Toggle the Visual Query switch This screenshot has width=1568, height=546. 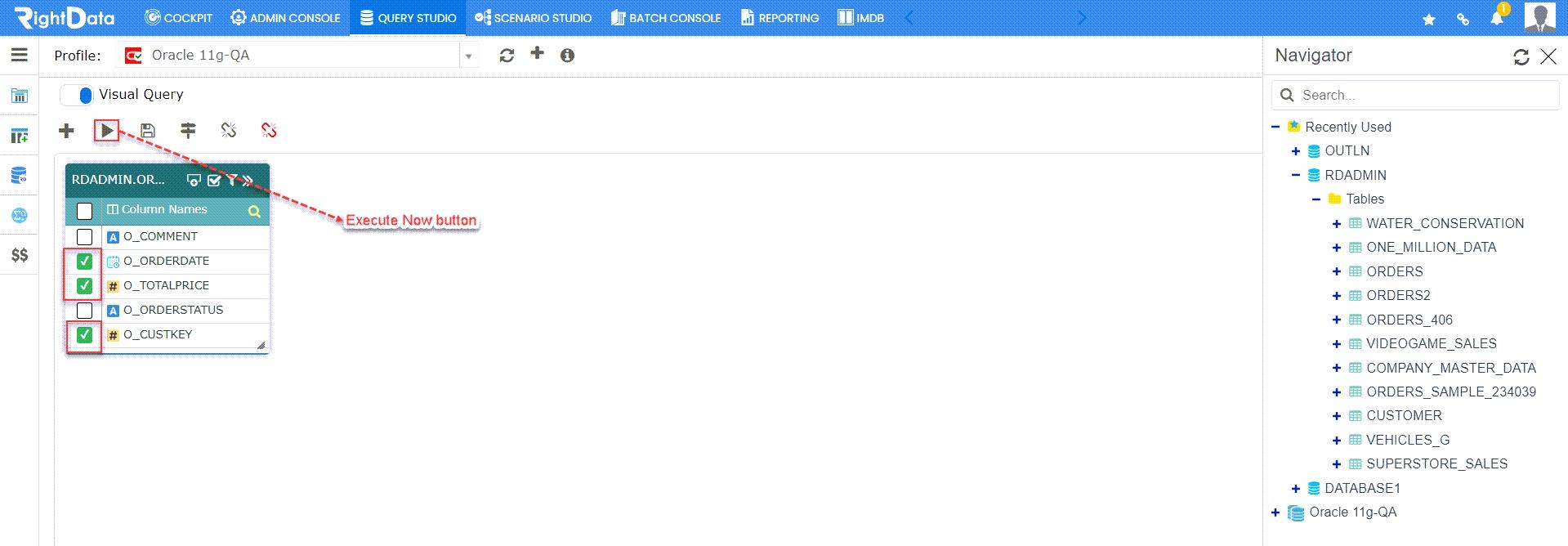click(x=78, y=95)
